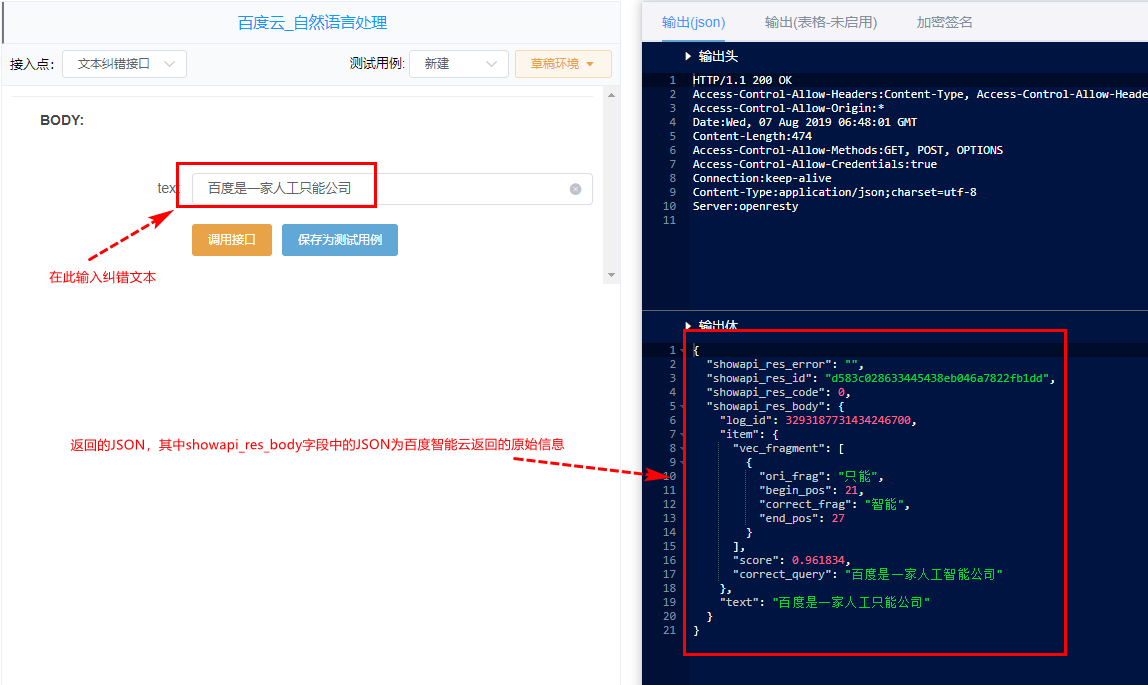Collapse the 输出头 section
Image resolution: width=1148 pixels, height=685 pixels.
click(687, 56)
